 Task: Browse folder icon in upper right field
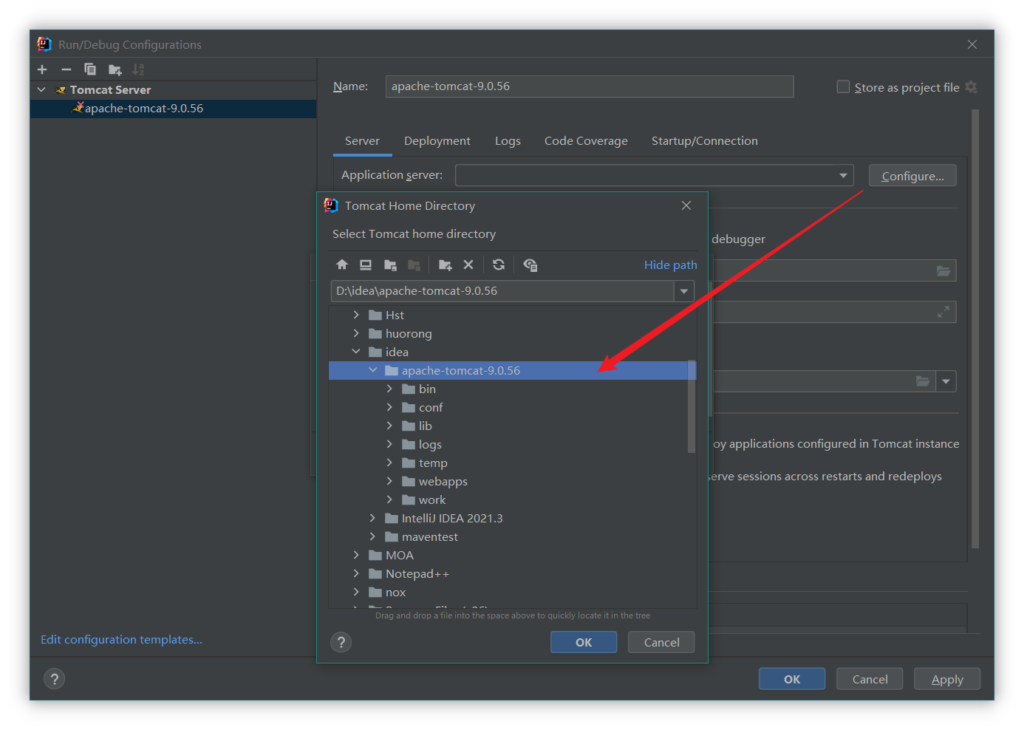click(x=943, y=270)
